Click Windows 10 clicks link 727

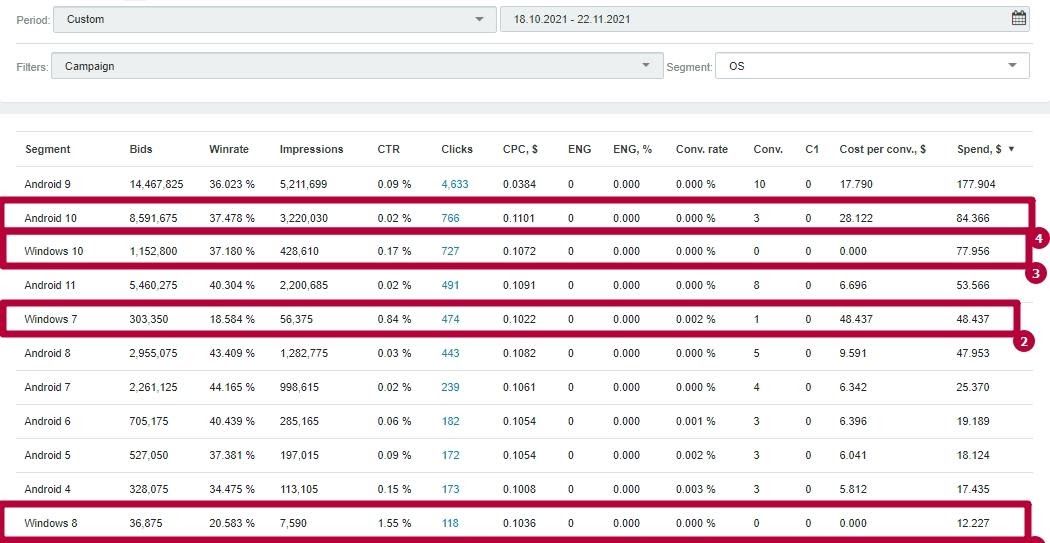tap(452, 251)
